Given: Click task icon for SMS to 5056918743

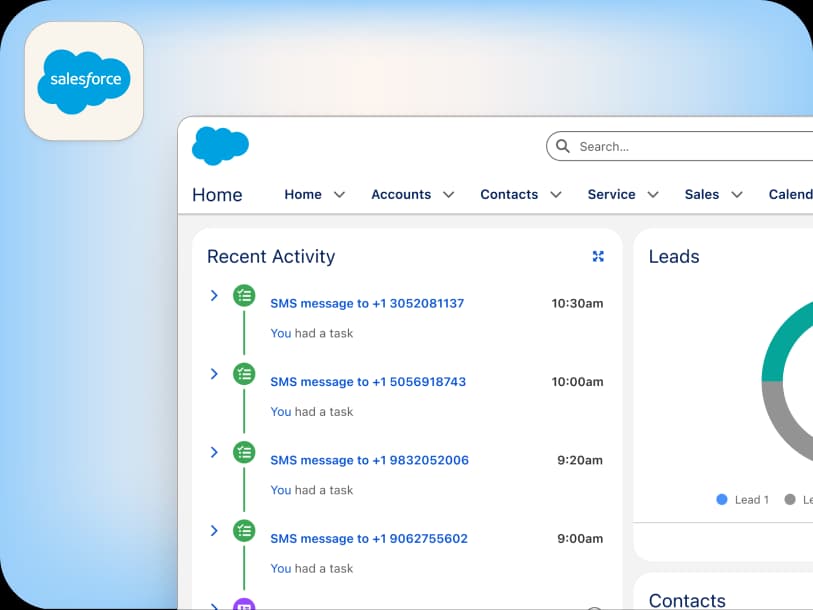Looking at the screenshot, I should tap(244, 374).
